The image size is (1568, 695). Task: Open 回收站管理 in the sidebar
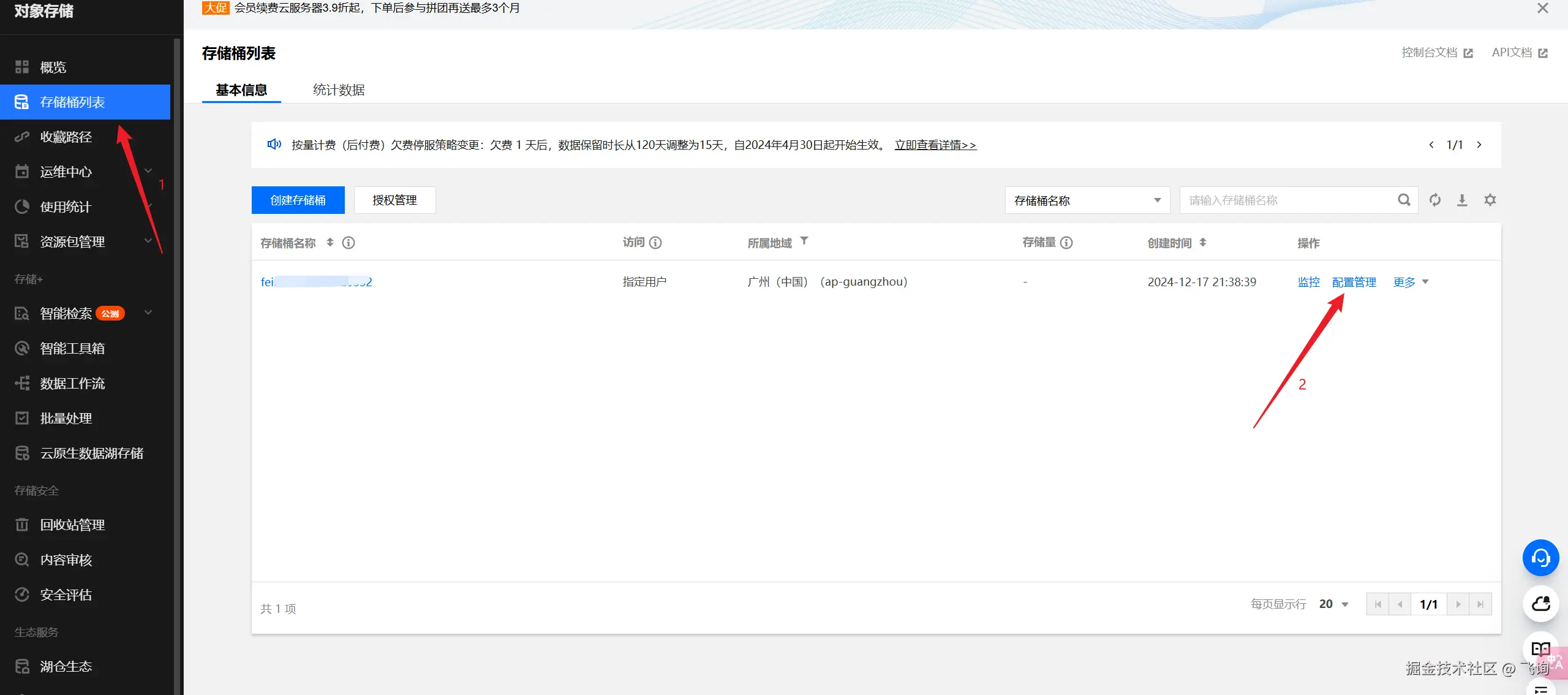[72, 525]
